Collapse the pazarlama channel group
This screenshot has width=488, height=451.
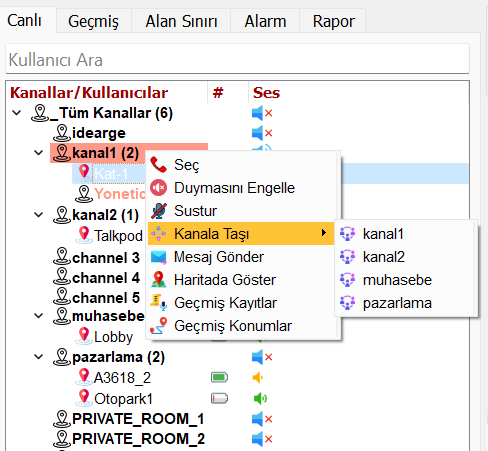[x=39, y=357]
